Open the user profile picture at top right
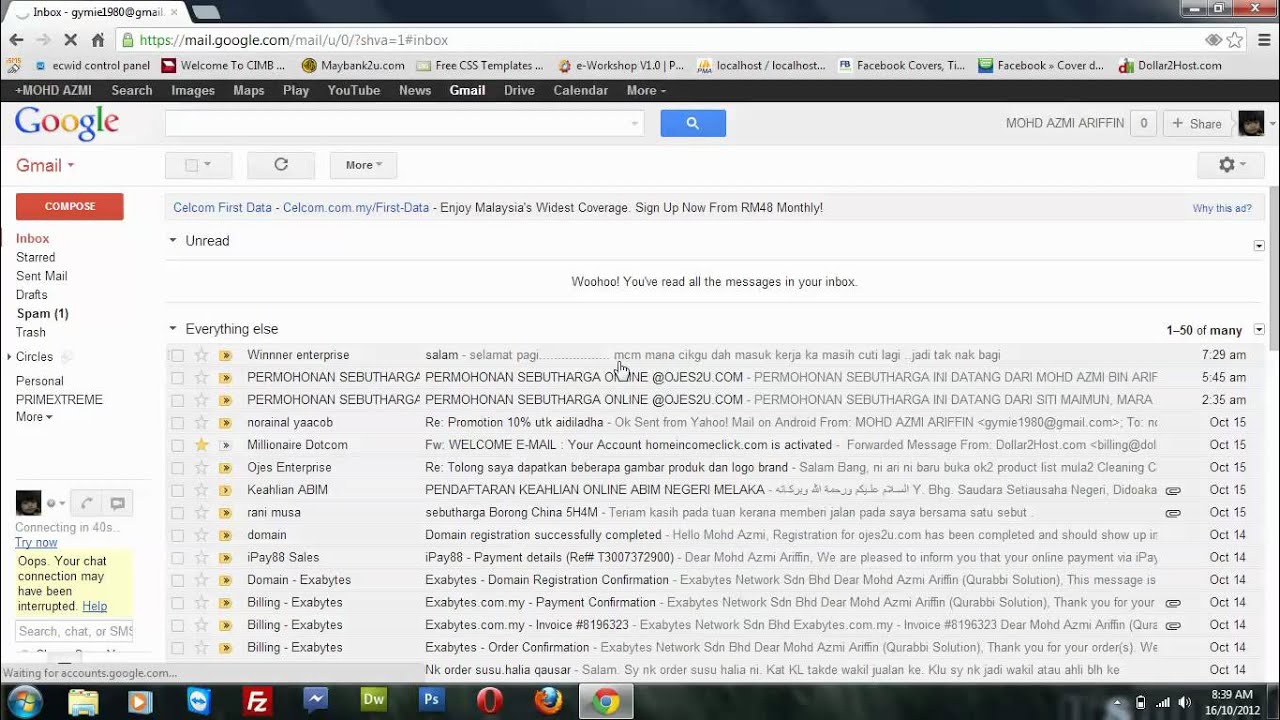The image size is (1280, 720). tap(1252, 123)
